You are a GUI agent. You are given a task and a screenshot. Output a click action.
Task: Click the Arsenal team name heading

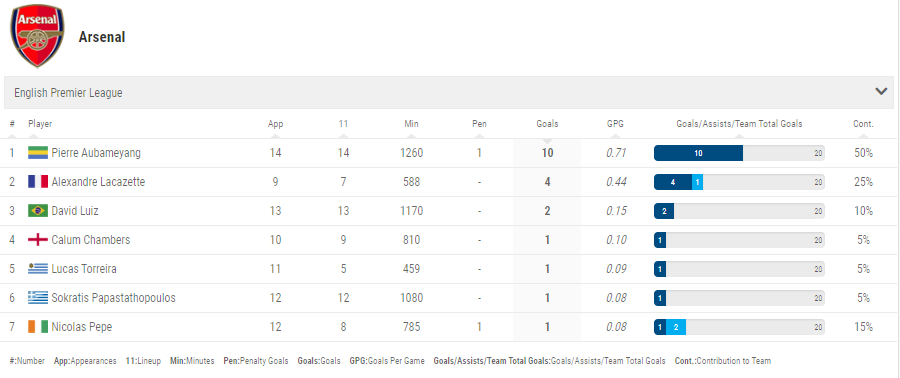102,37
